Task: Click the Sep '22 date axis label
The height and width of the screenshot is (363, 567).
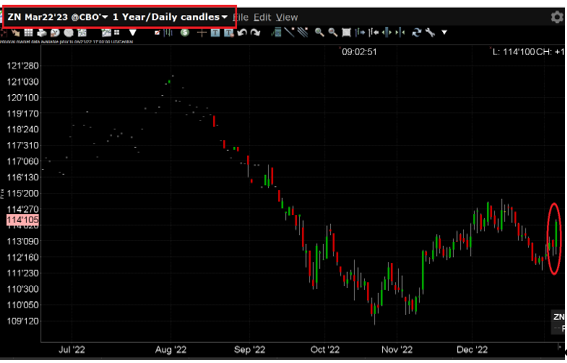Action: tap(249, 350)
